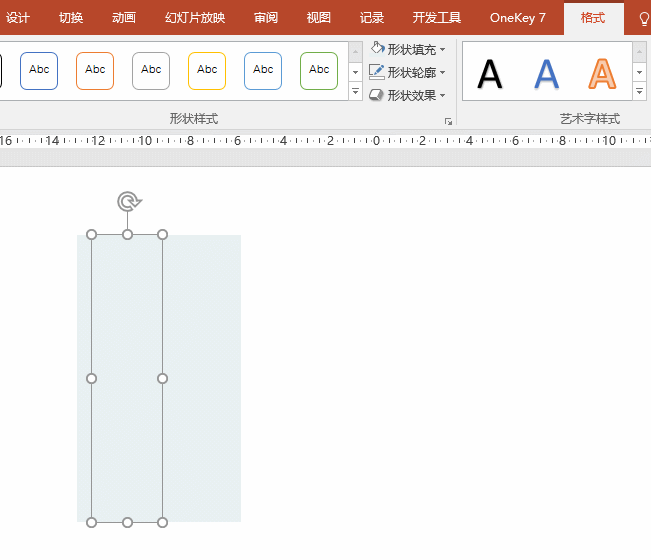Apply the blue outlined Abc shape style

(x=39, y=70)
